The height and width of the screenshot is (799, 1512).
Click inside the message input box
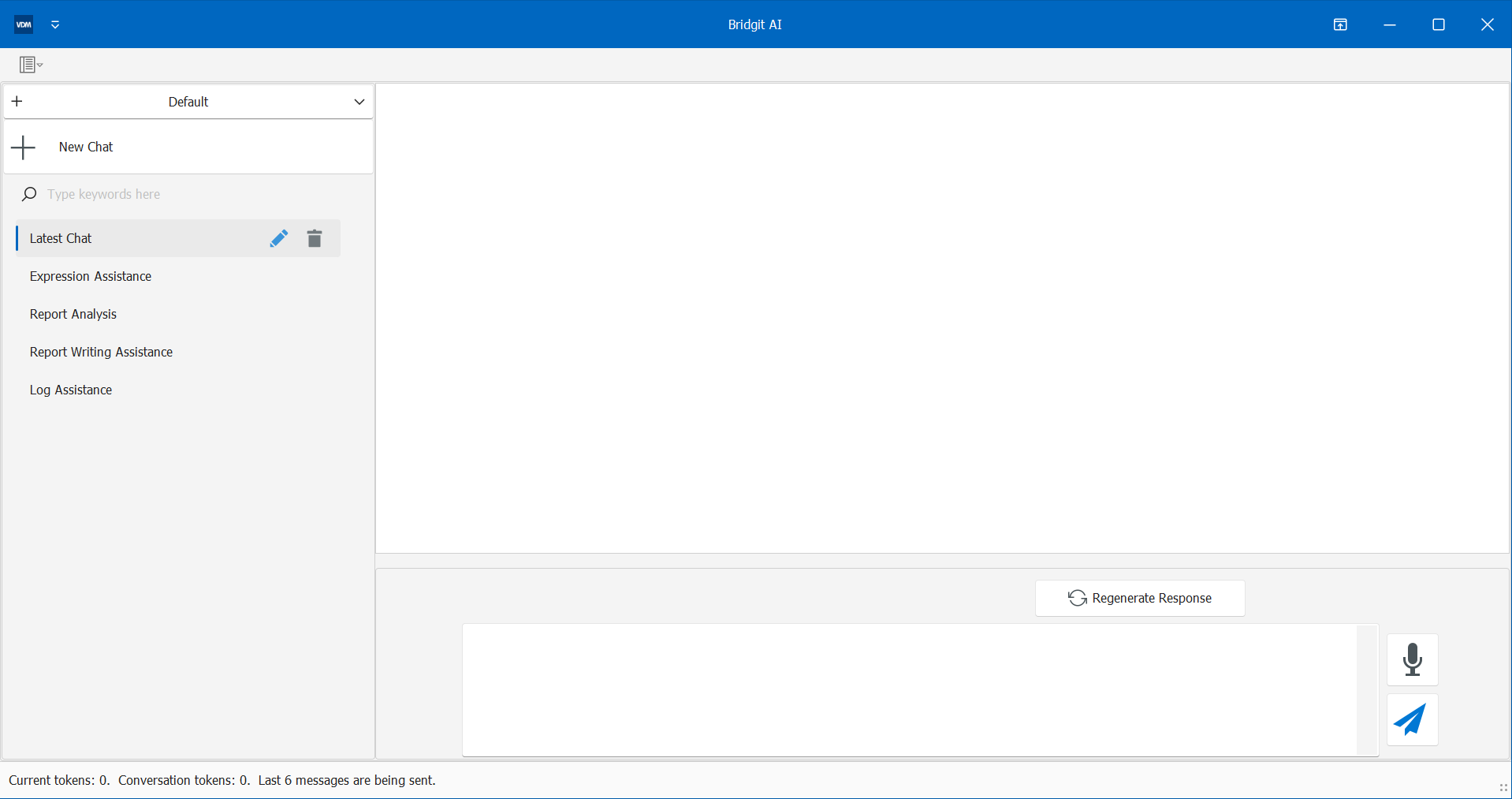[910, 690]
